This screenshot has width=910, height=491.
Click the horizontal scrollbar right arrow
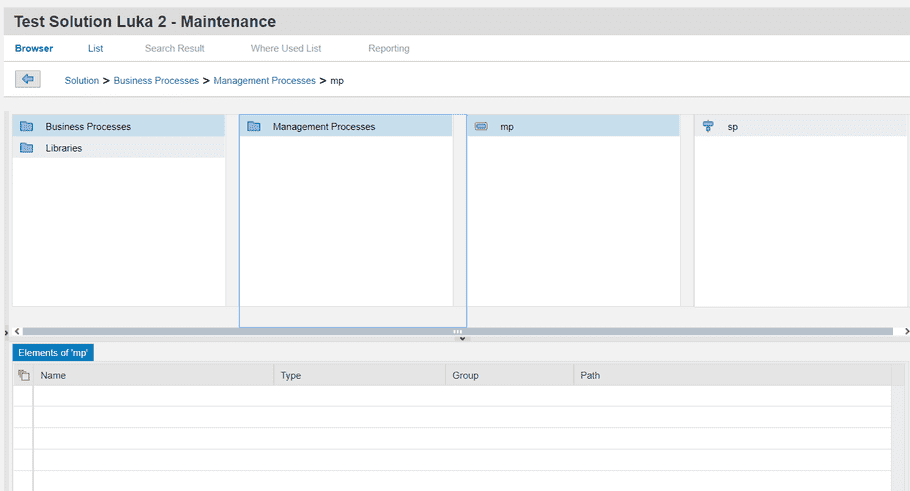coord(906,331)
